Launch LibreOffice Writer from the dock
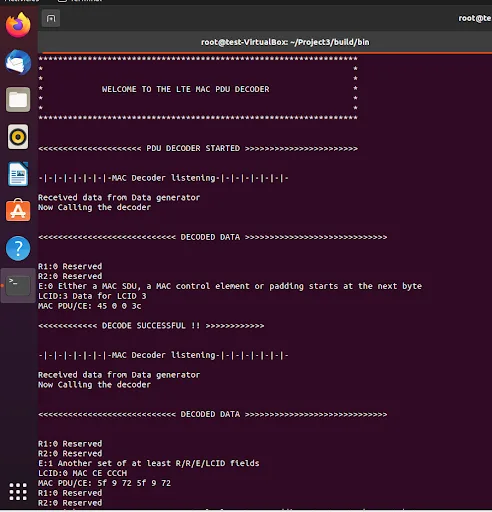Screen dimensions: 492x512 coord(18,174)
